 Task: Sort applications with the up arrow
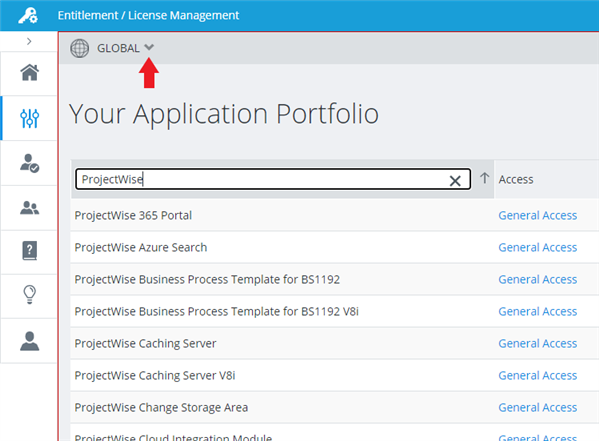484,178
